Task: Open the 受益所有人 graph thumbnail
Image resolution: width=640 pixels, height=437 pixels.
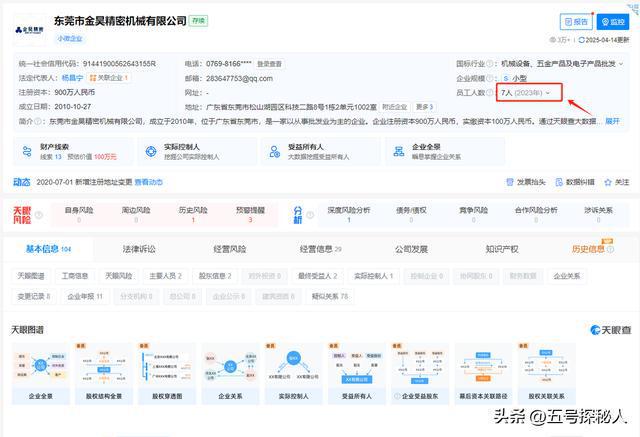Action: point(357,373)
